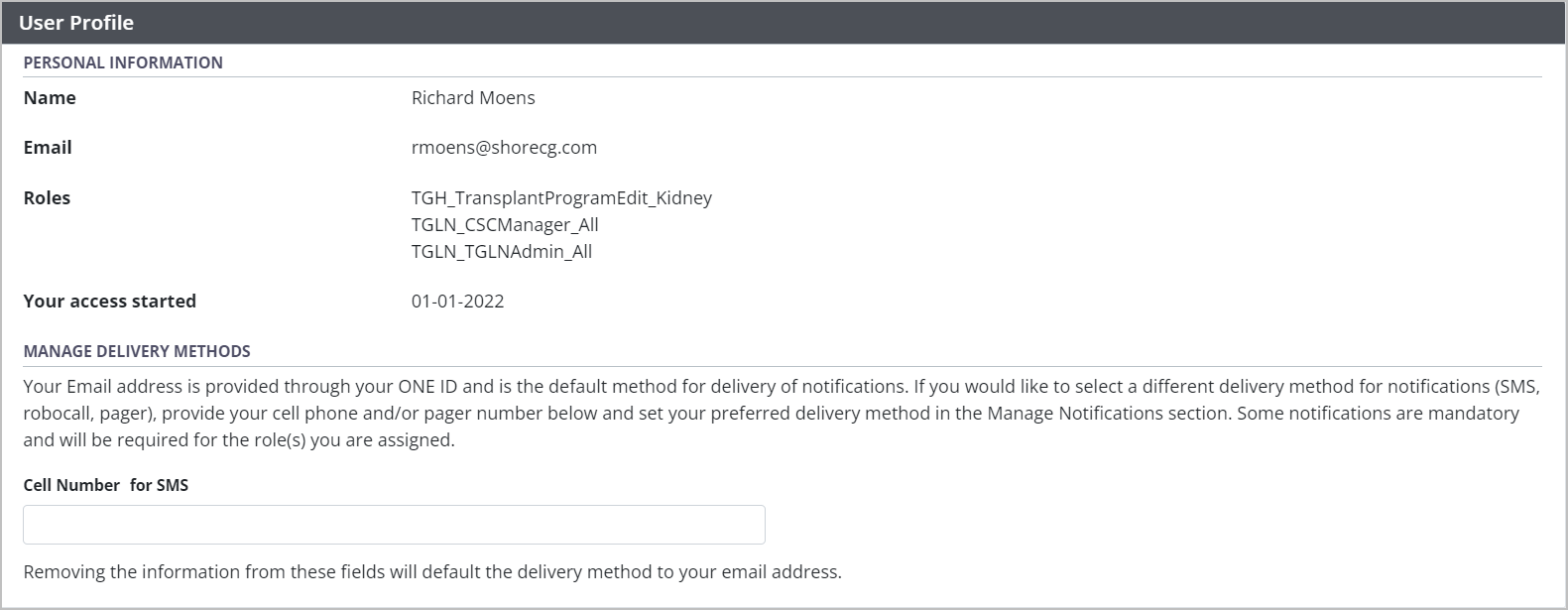Click the Cell Number for SMS input field

pyautogui.click(x=394, y=525)
